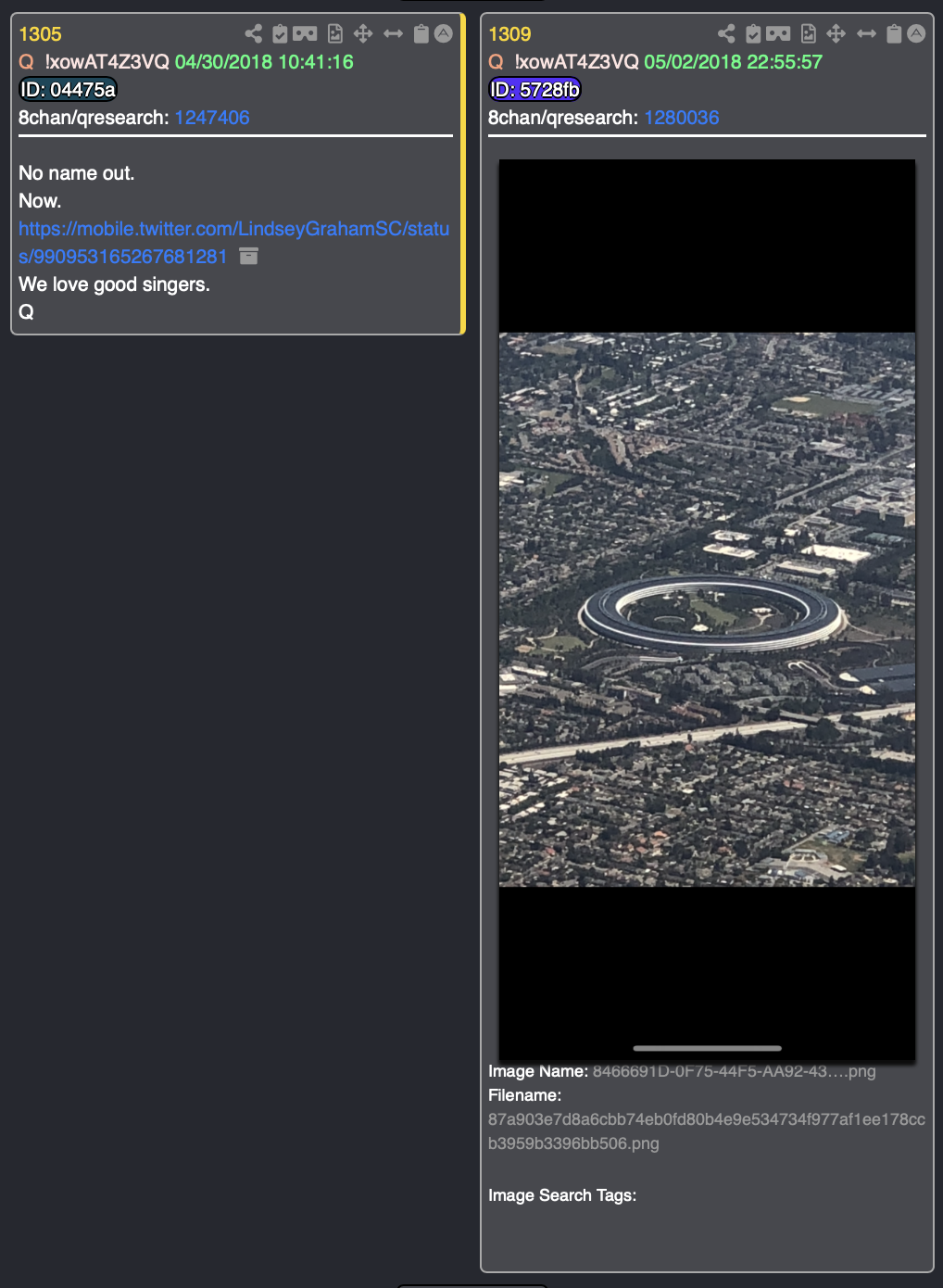The width and height of the screenshot is (943, 1288).
Task: Click the hashed filename starting 87a903e7d8a6
Action: 707,1131
